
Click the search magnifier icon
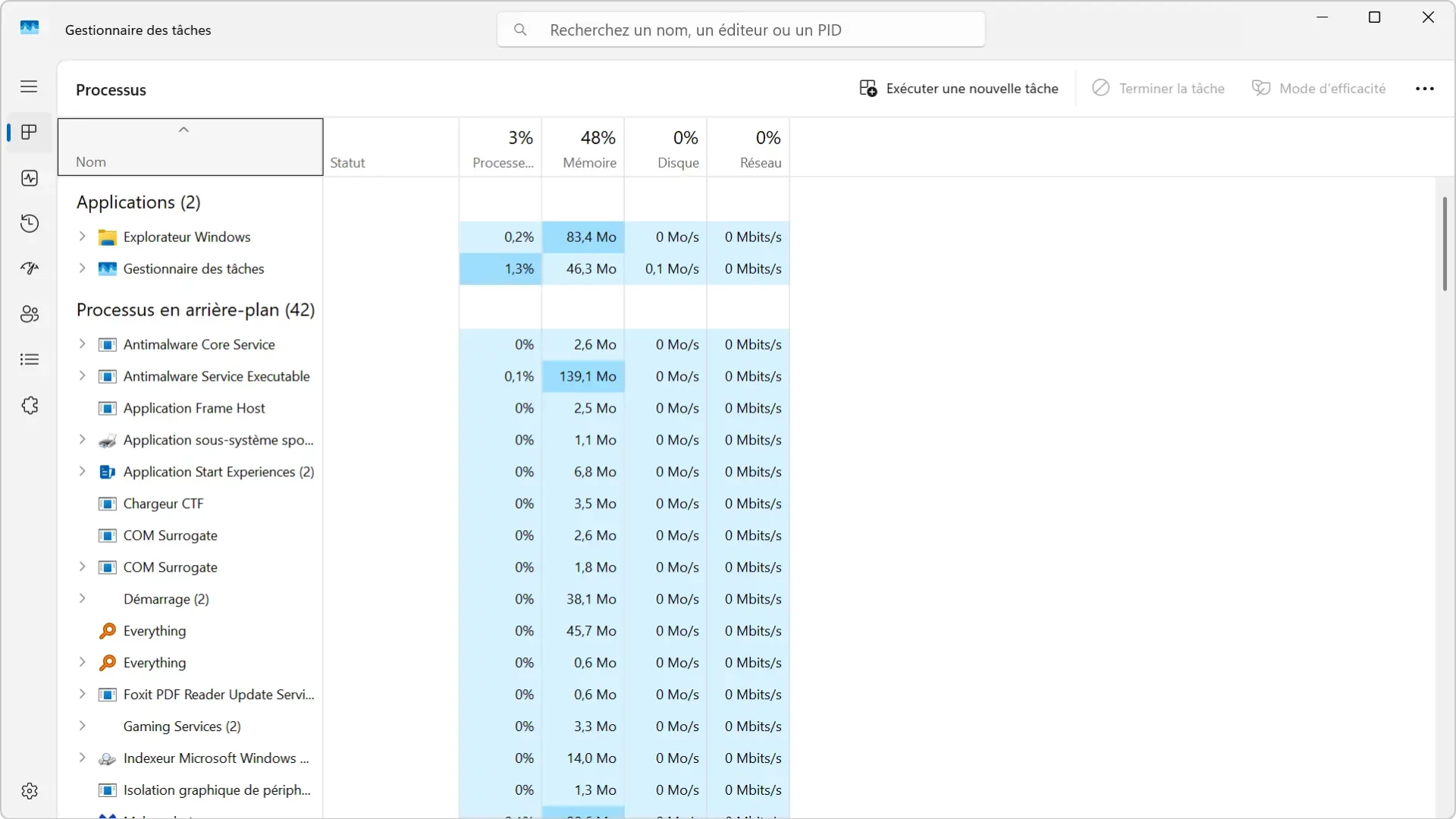520,30
